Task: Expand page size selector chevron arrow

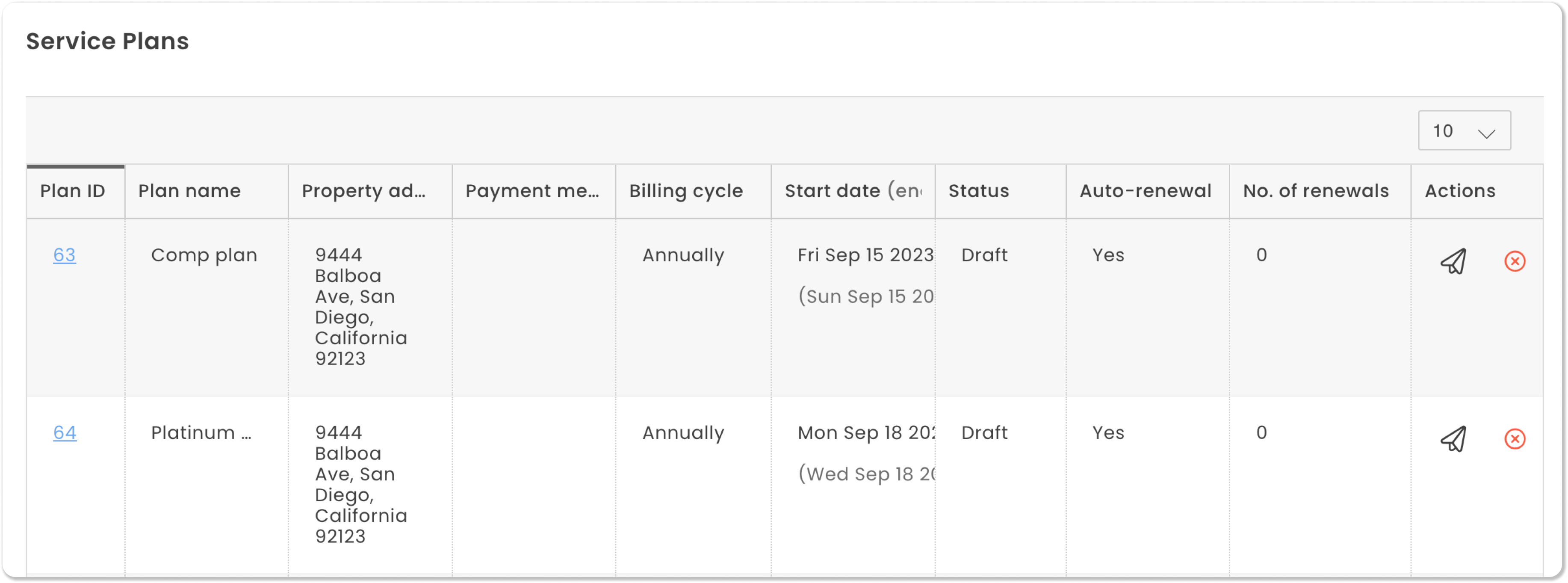Action: [1486, 133]
